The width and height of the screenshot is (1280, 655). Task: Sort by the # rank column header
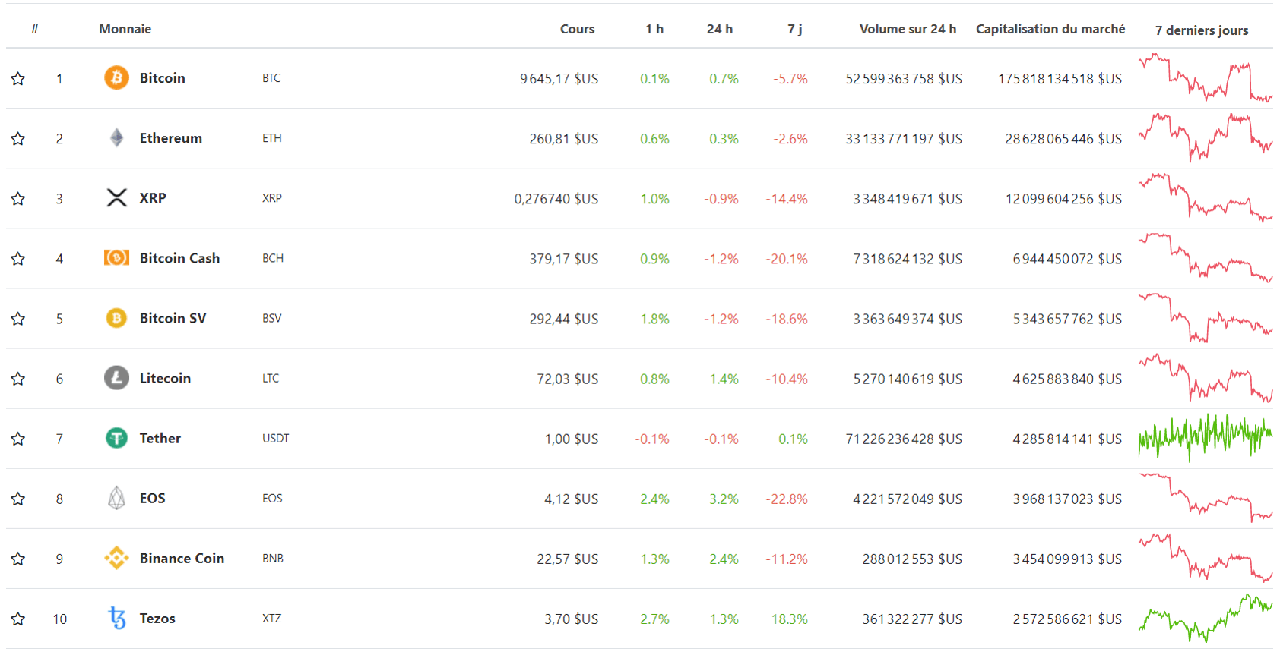click(x=35, y=29)
